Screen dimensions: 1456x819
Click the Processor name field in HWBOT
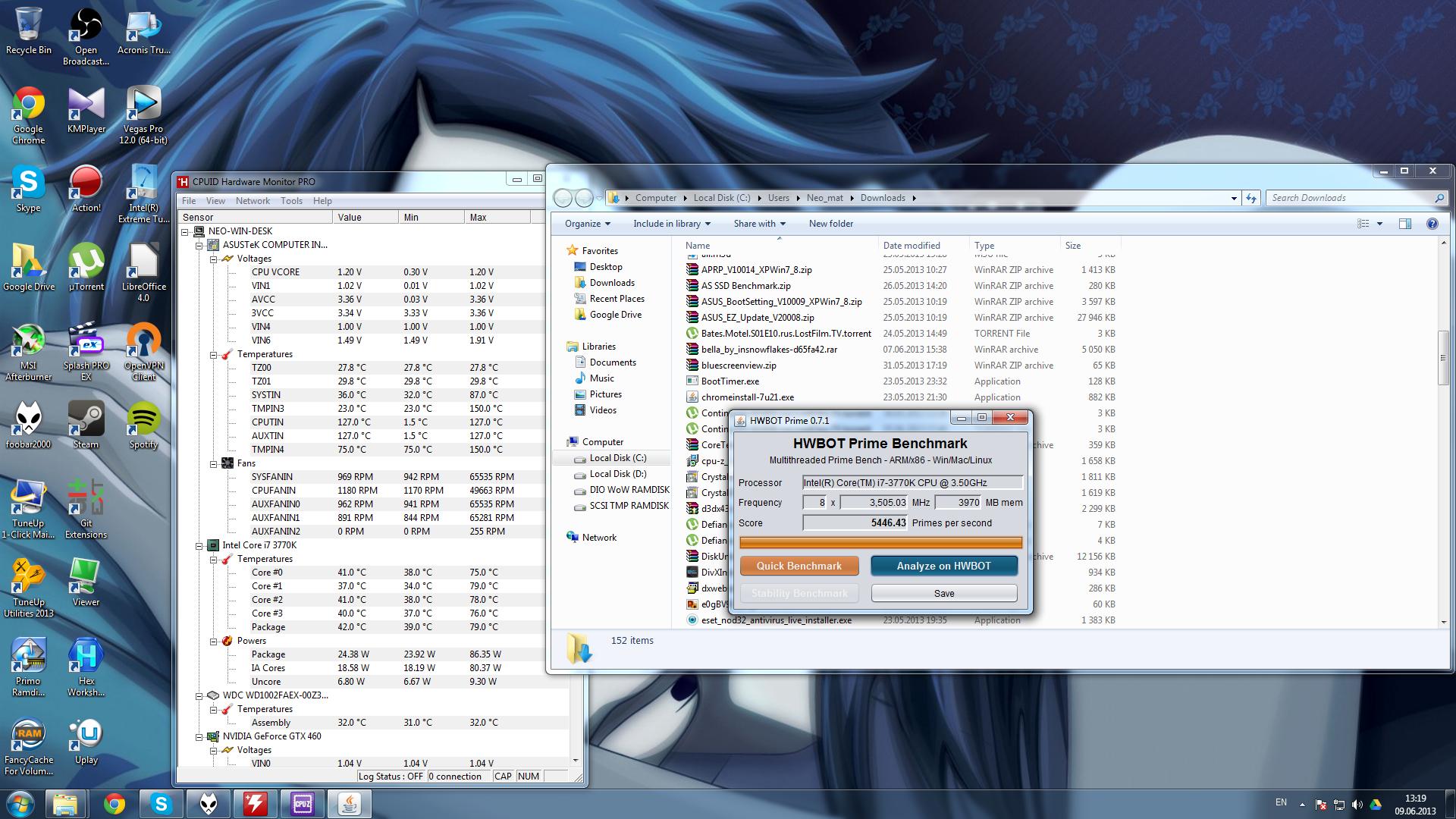913,482
